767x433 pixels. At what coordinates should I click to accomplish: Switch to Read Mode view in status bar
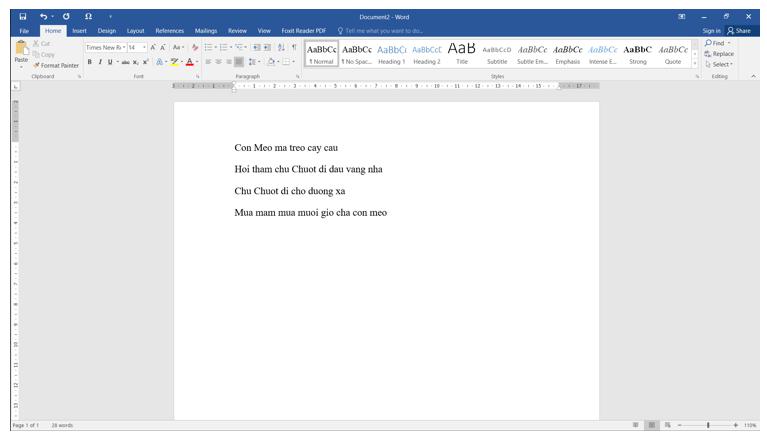635,425
